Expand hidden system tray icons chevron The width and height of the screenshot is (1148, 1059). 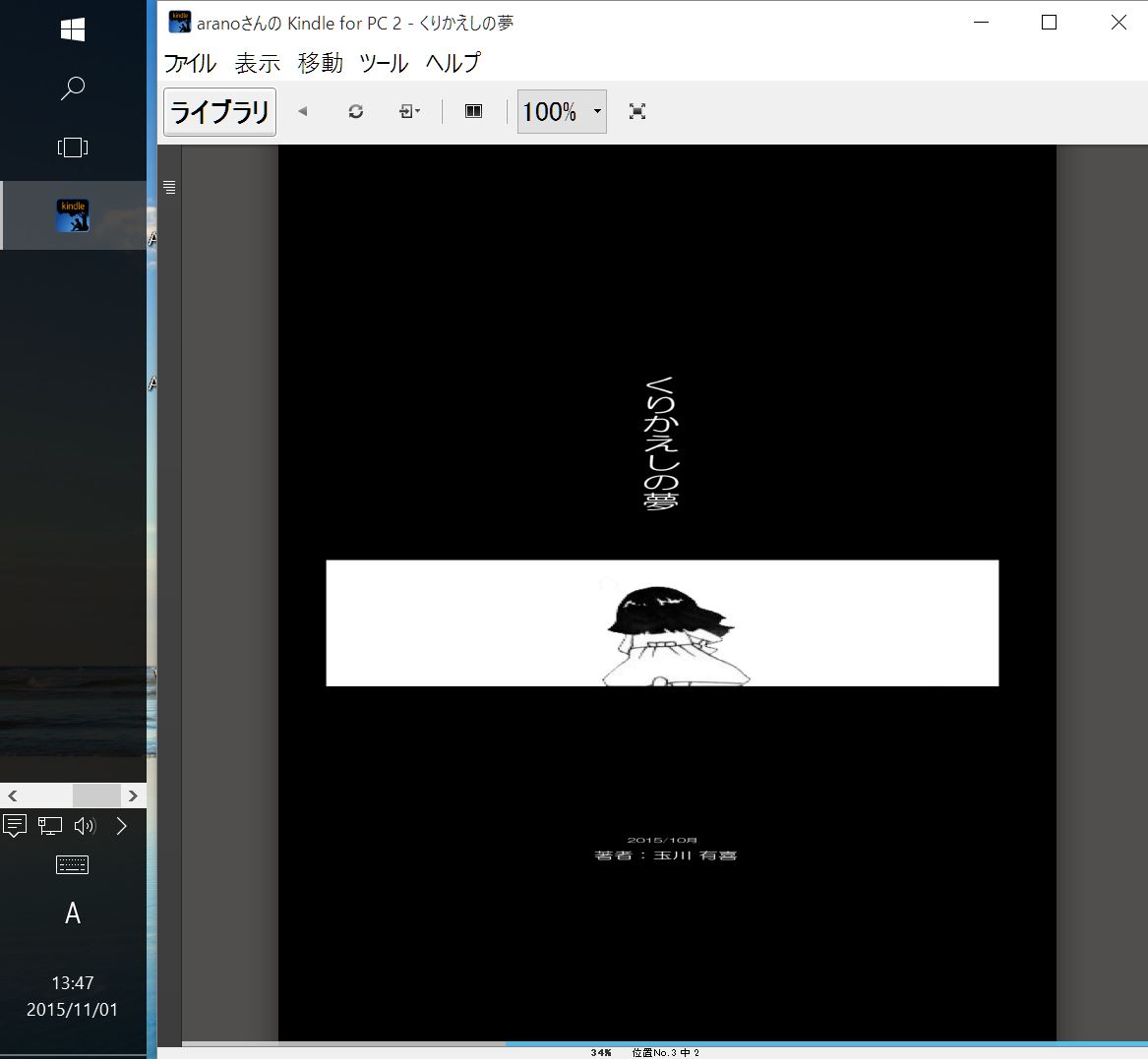tap(122, 826)
